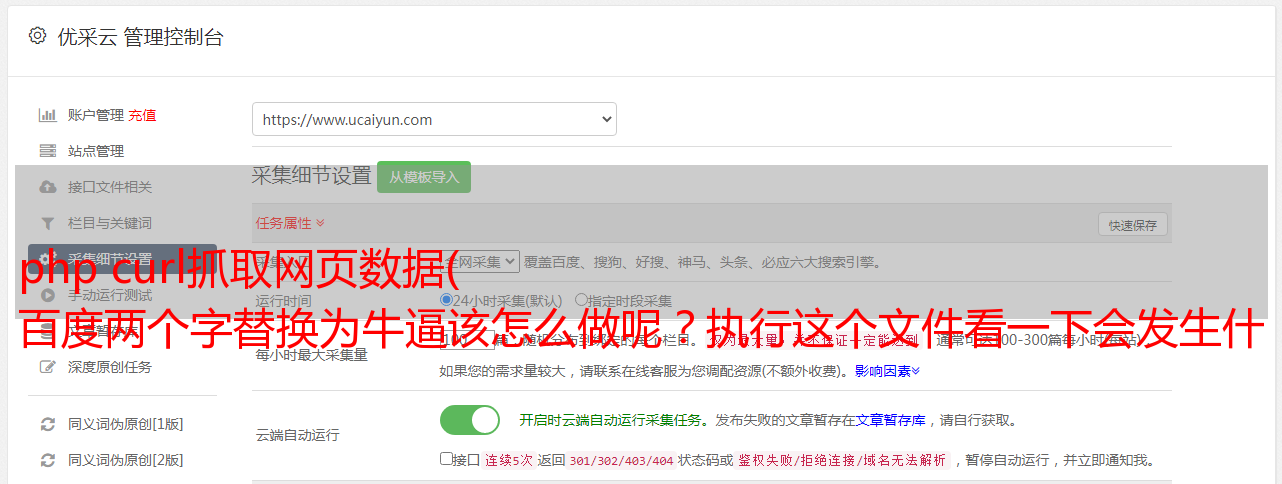Click the bar chart icon for 账户管理

click(x=47, y=115)
